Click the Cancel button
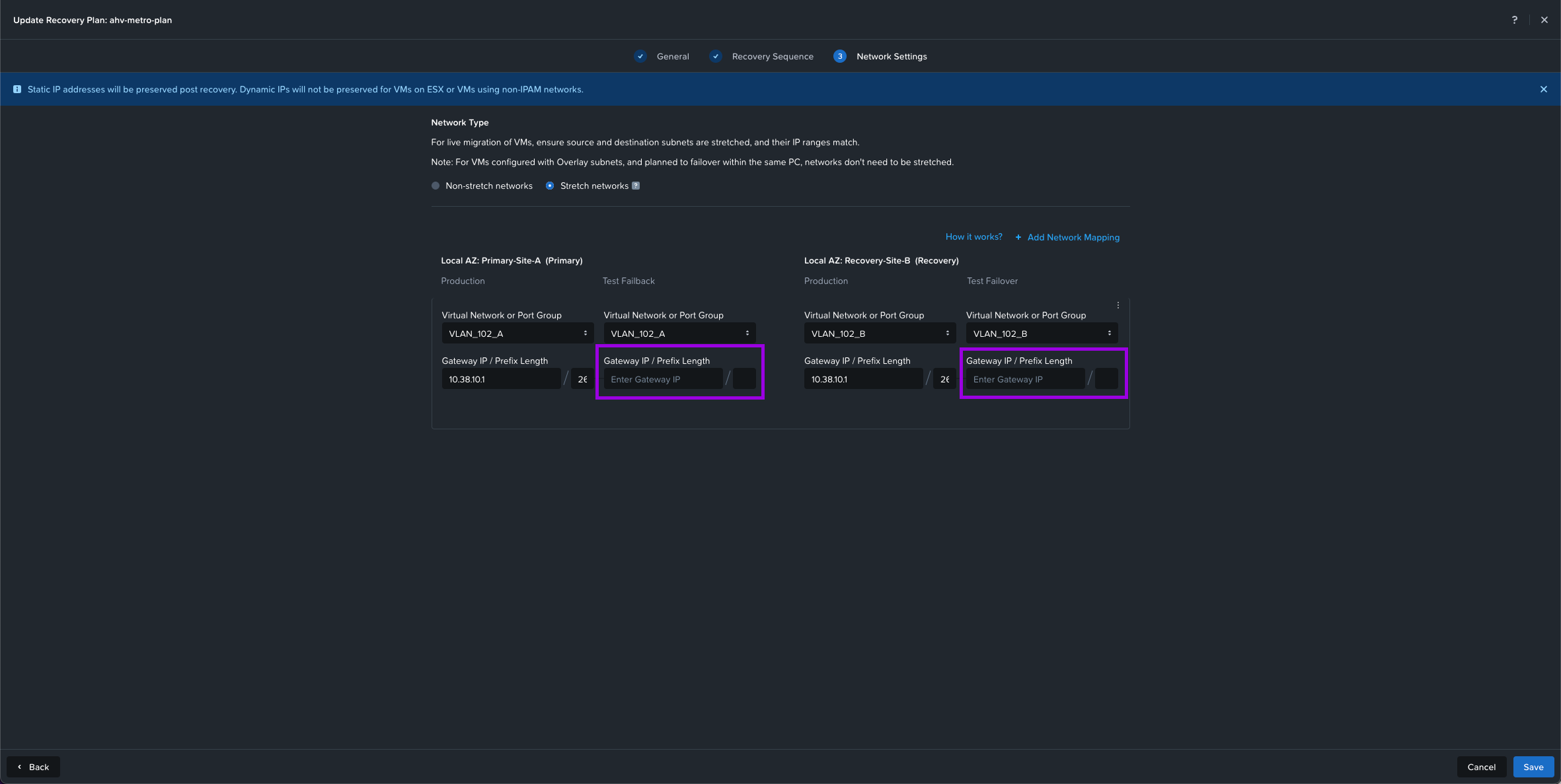Image resolution: width=1561 pixels, height=784 pixels. point(1481,767)
